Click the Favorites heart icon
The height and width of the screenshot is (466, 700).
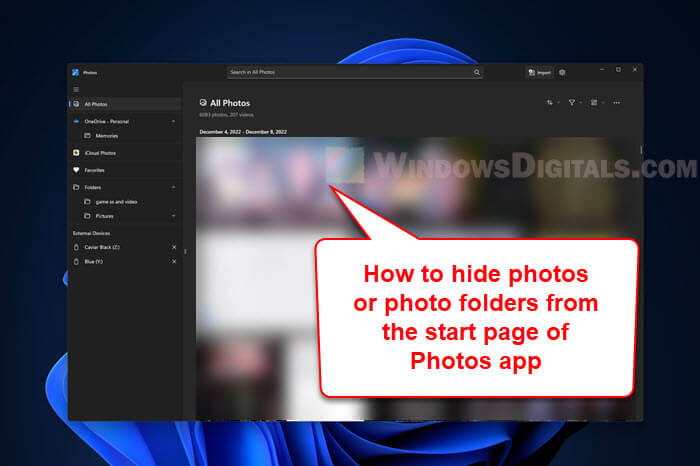(76, 170)
